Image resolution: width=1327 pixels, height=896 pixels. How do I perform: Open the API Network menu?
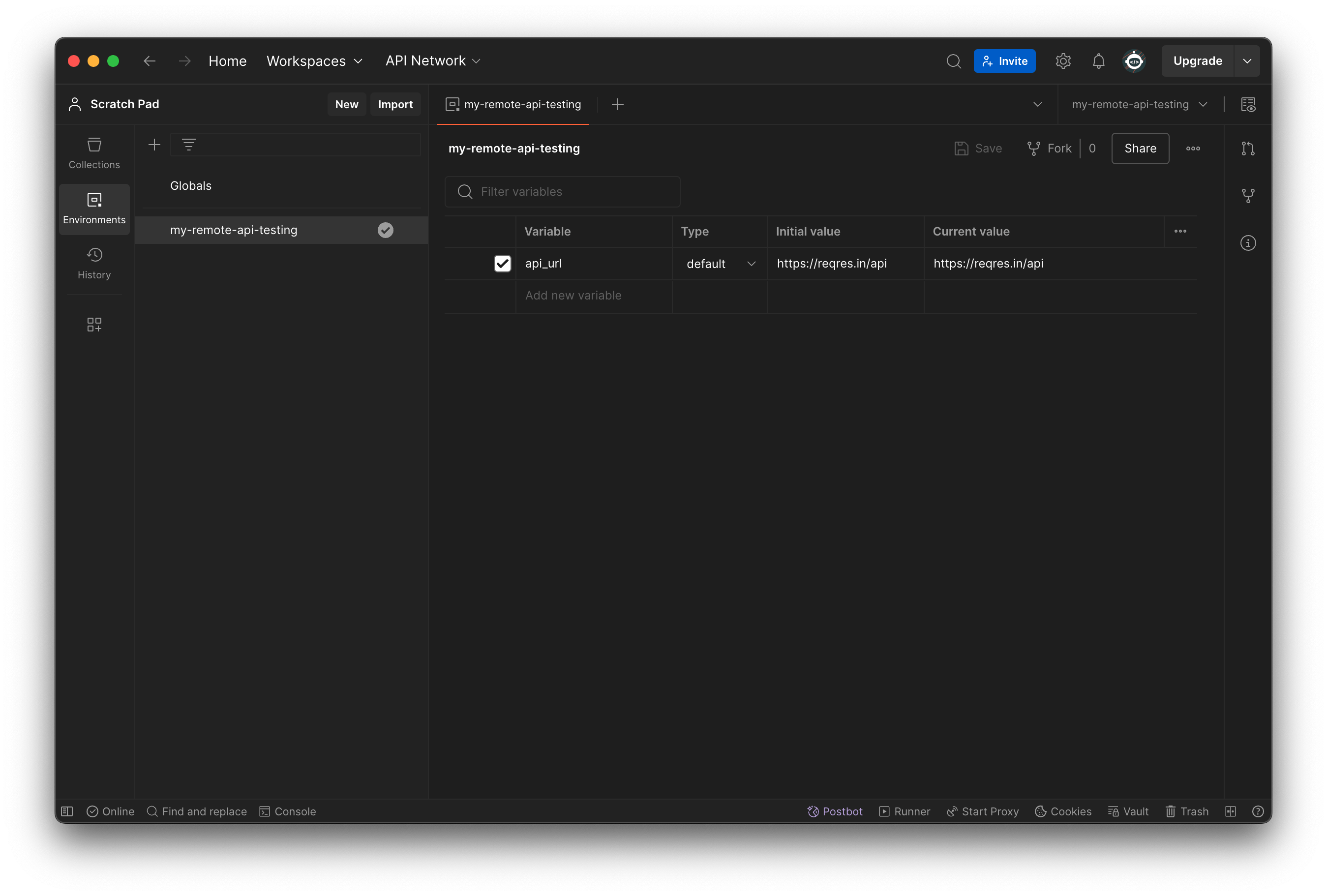click(432, 60)
